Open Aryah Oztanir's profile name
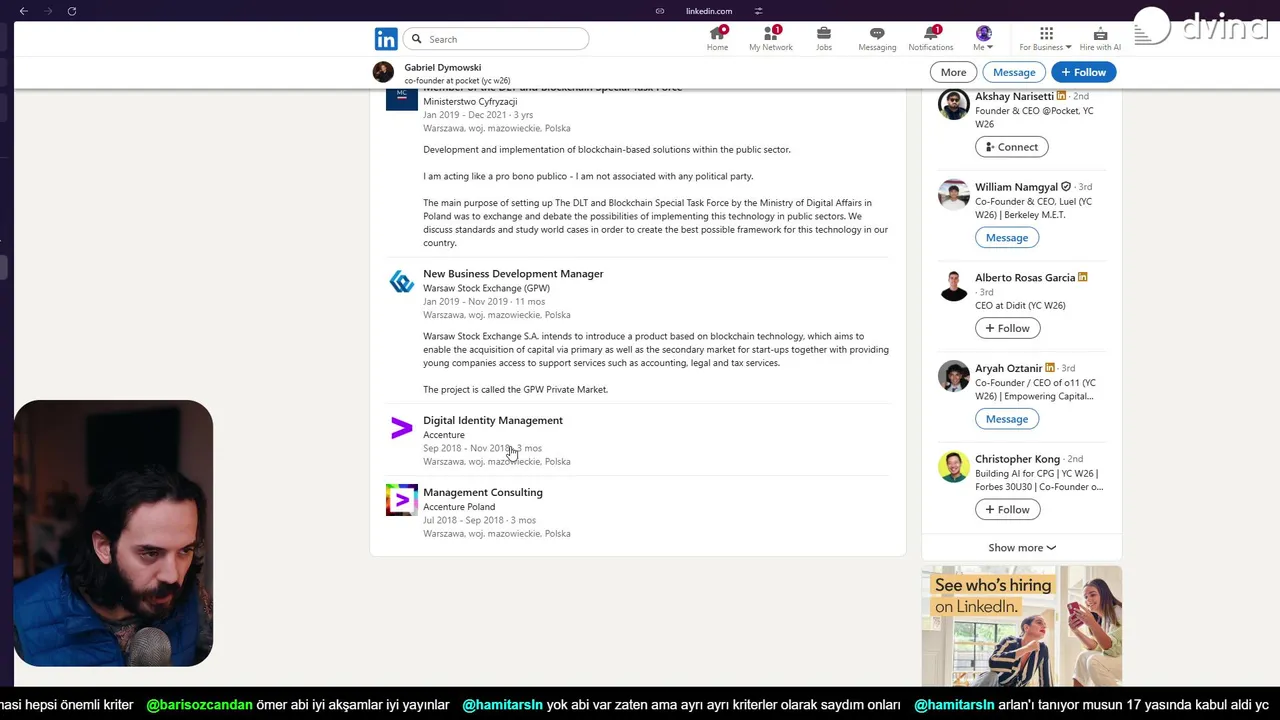The image size is (1280, 720). point(1008,368)
